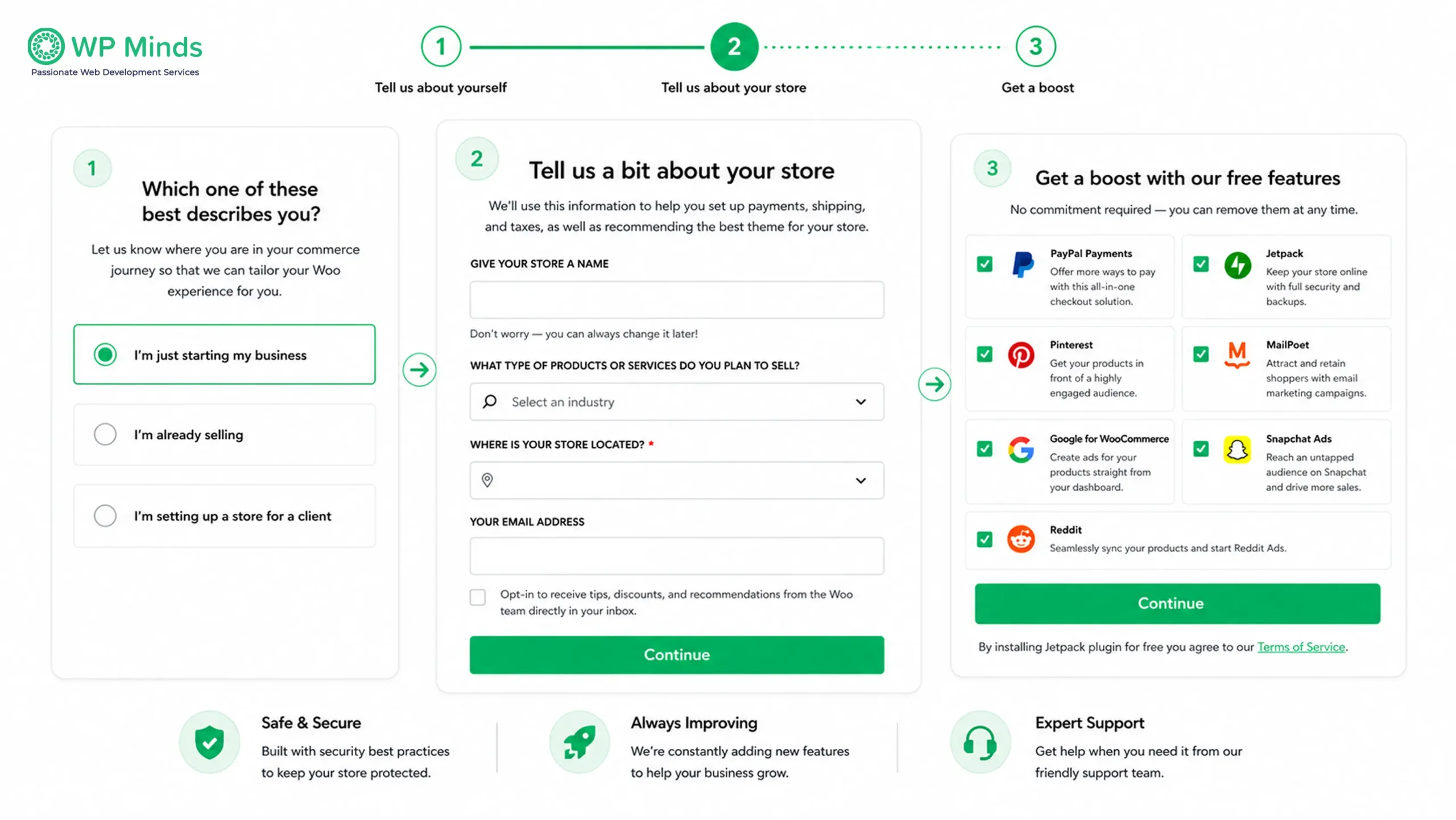Click the "PayPal Payments" feature title
The height and width of the screenshot is (820, 1456).
coord(1091,254)
